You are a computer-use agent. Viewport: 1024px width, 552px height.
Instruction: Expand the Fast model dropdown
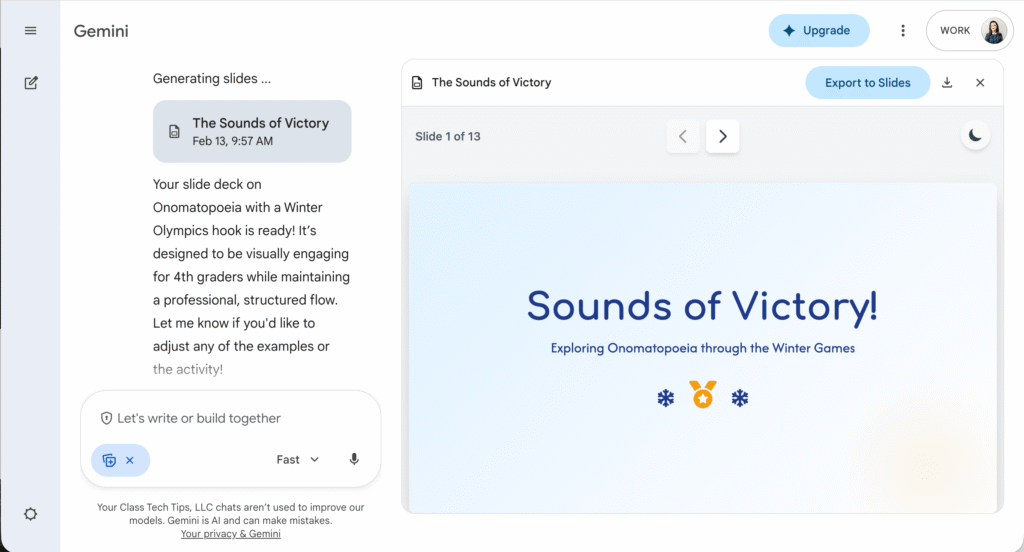click(298, 460)
